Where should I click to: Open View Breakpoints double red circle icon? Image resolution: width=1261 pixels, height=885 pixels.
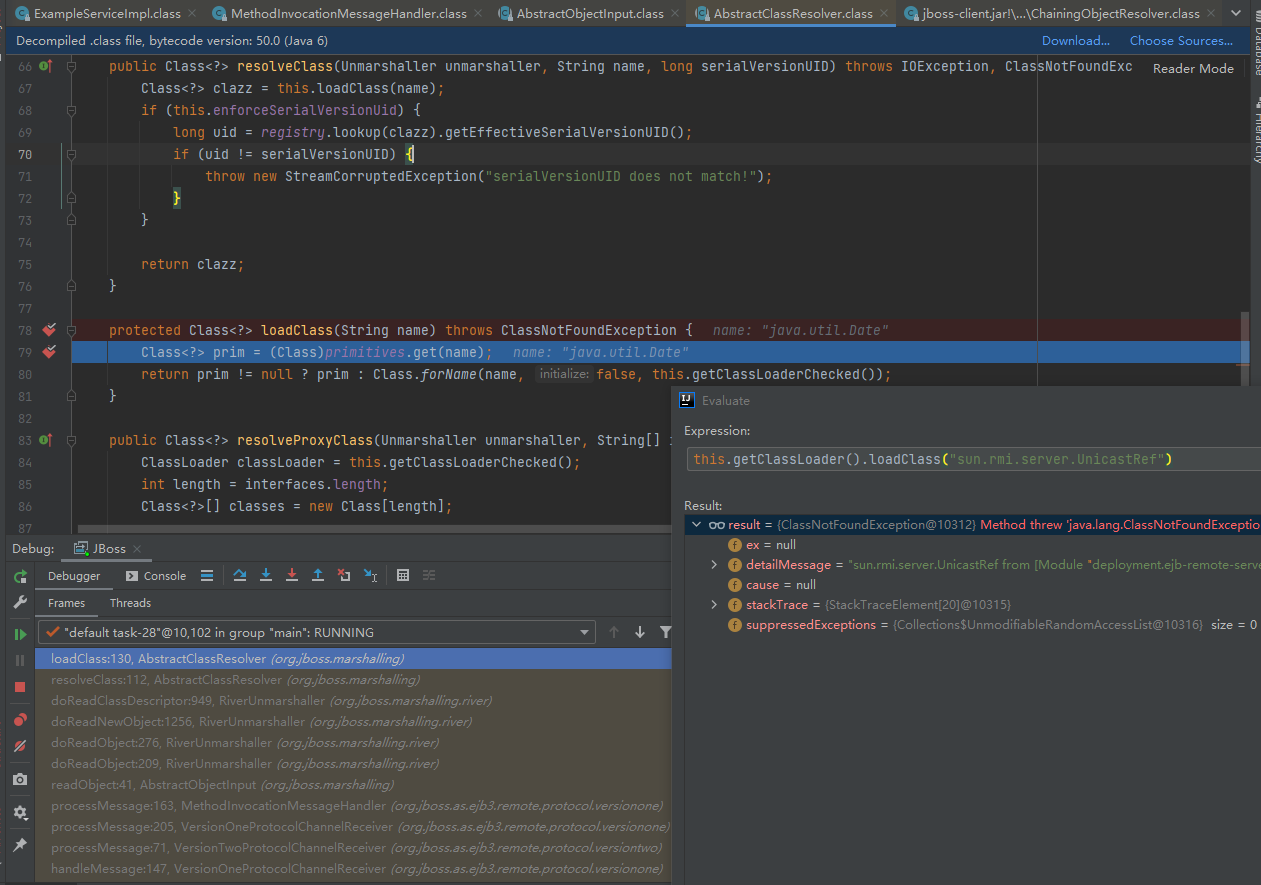click(19, 720)
